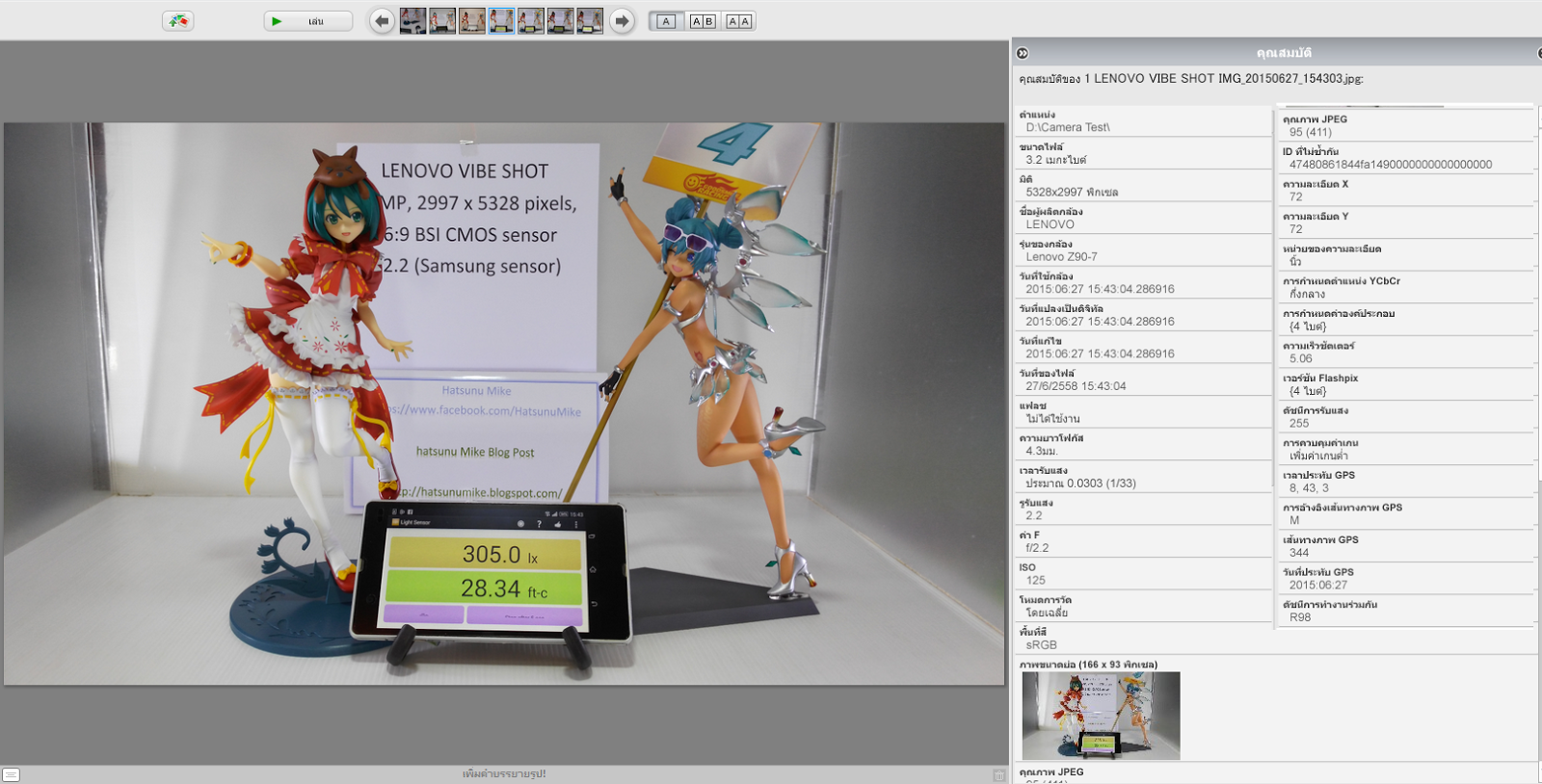Select the exposure index value '255'
The image size is (1542, 784).
tap(1299, 423)
